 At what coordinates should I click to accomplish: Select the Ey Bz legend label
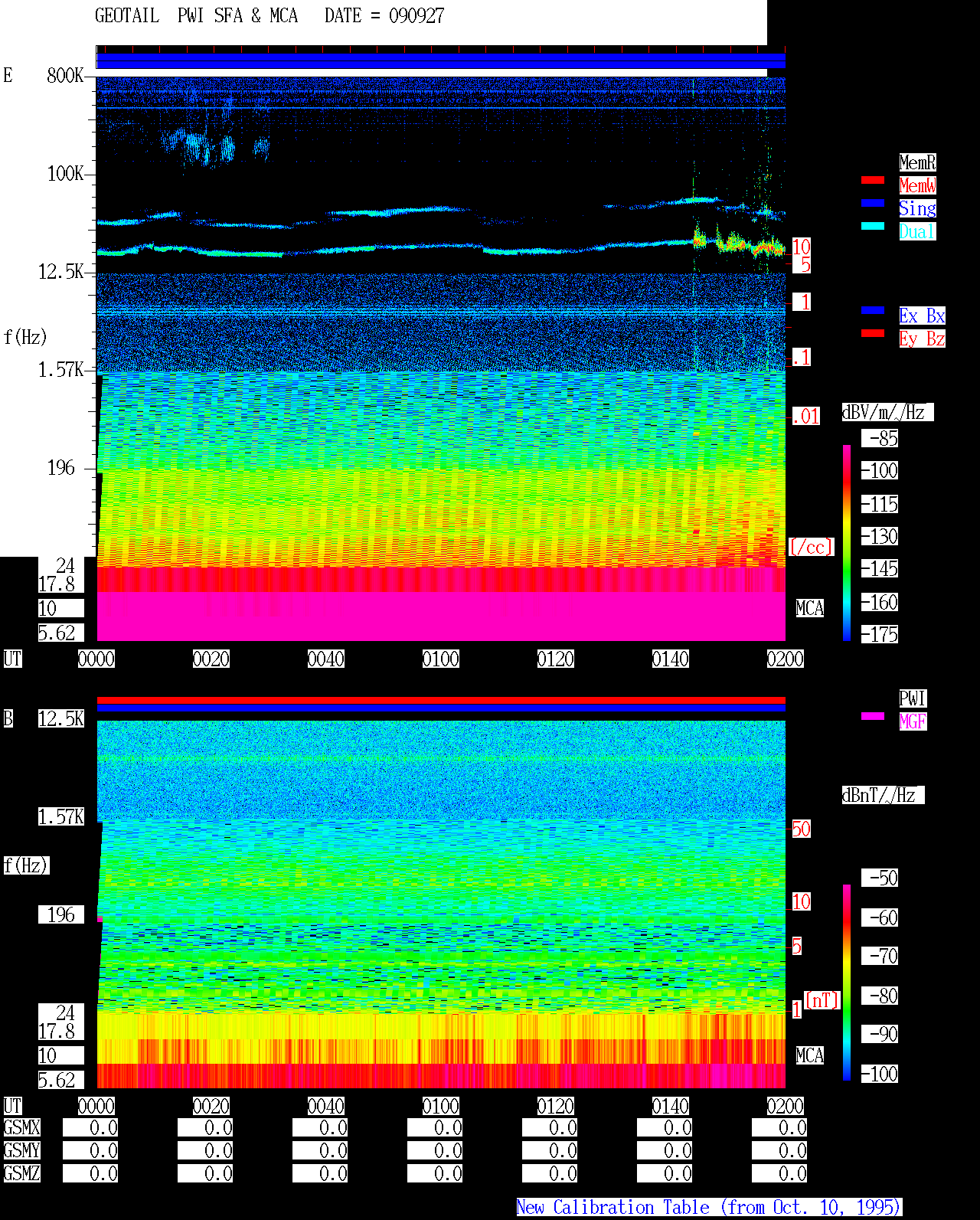pyautogui.click(x=922, y=339)
